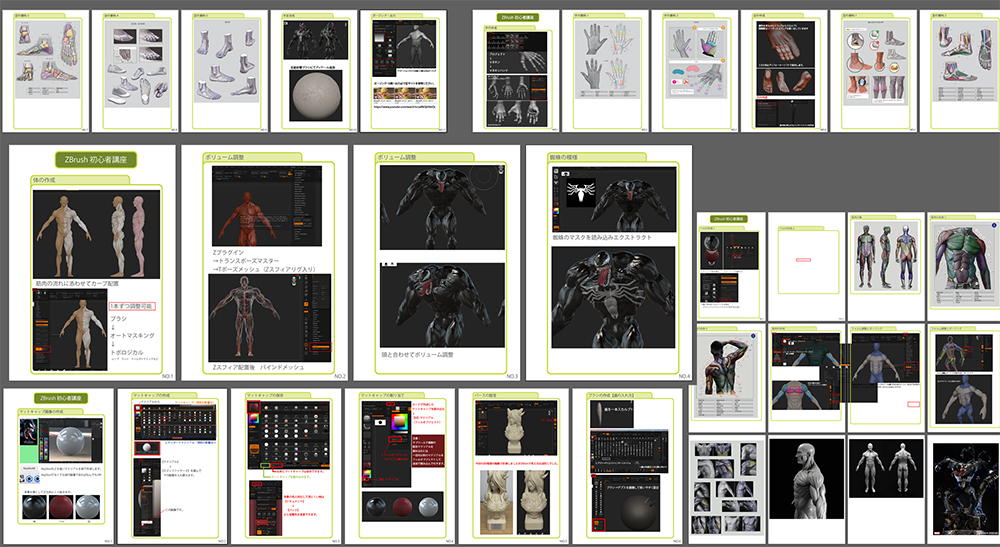
Task: Click the red-boxed 1本ずつ調整可能 label
Action: pyautogui.click(x=131, y=306)
